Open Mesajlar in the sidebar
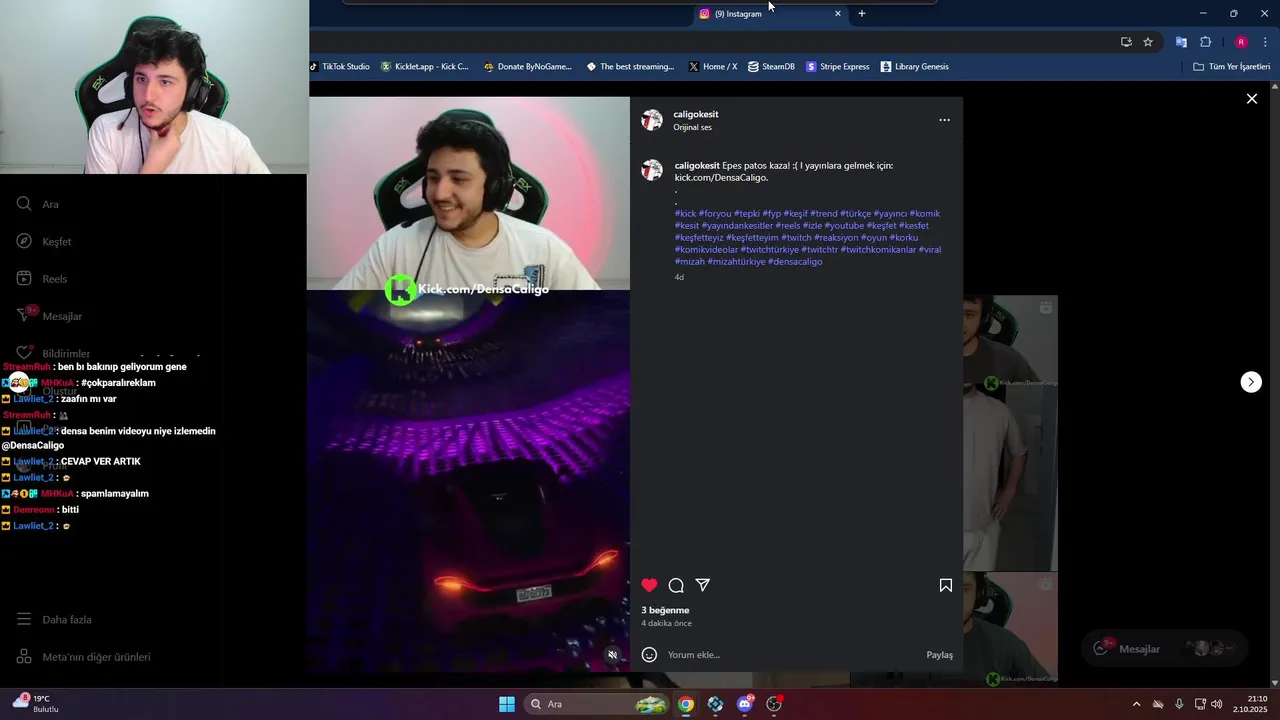This screenshot has height=720, width=1280. (49, 316)
